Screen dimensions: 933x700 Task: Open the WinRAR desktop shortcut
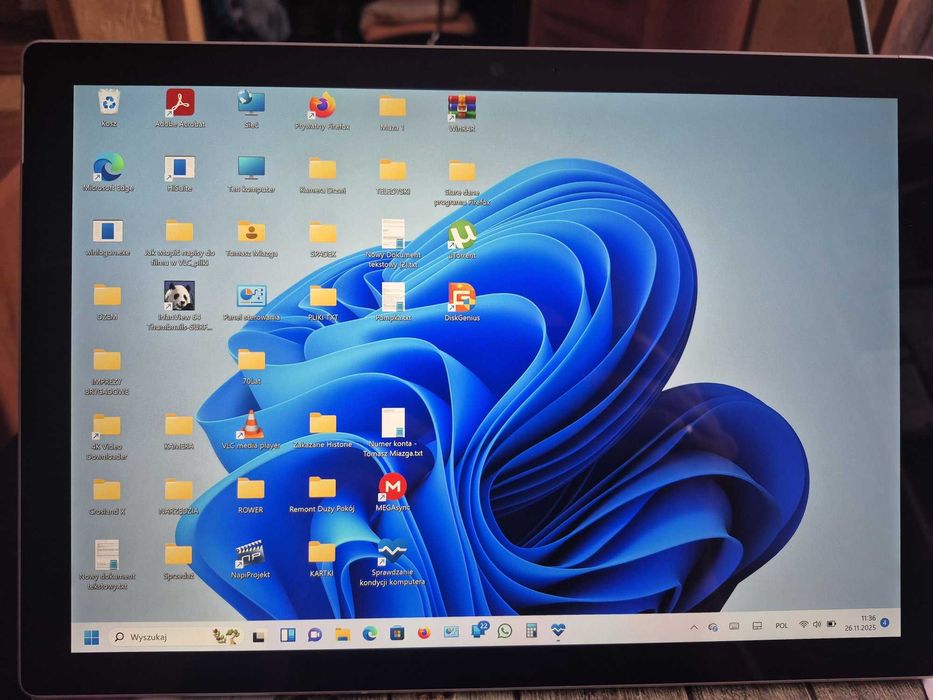pyautogui.click(x=462, y=113)
